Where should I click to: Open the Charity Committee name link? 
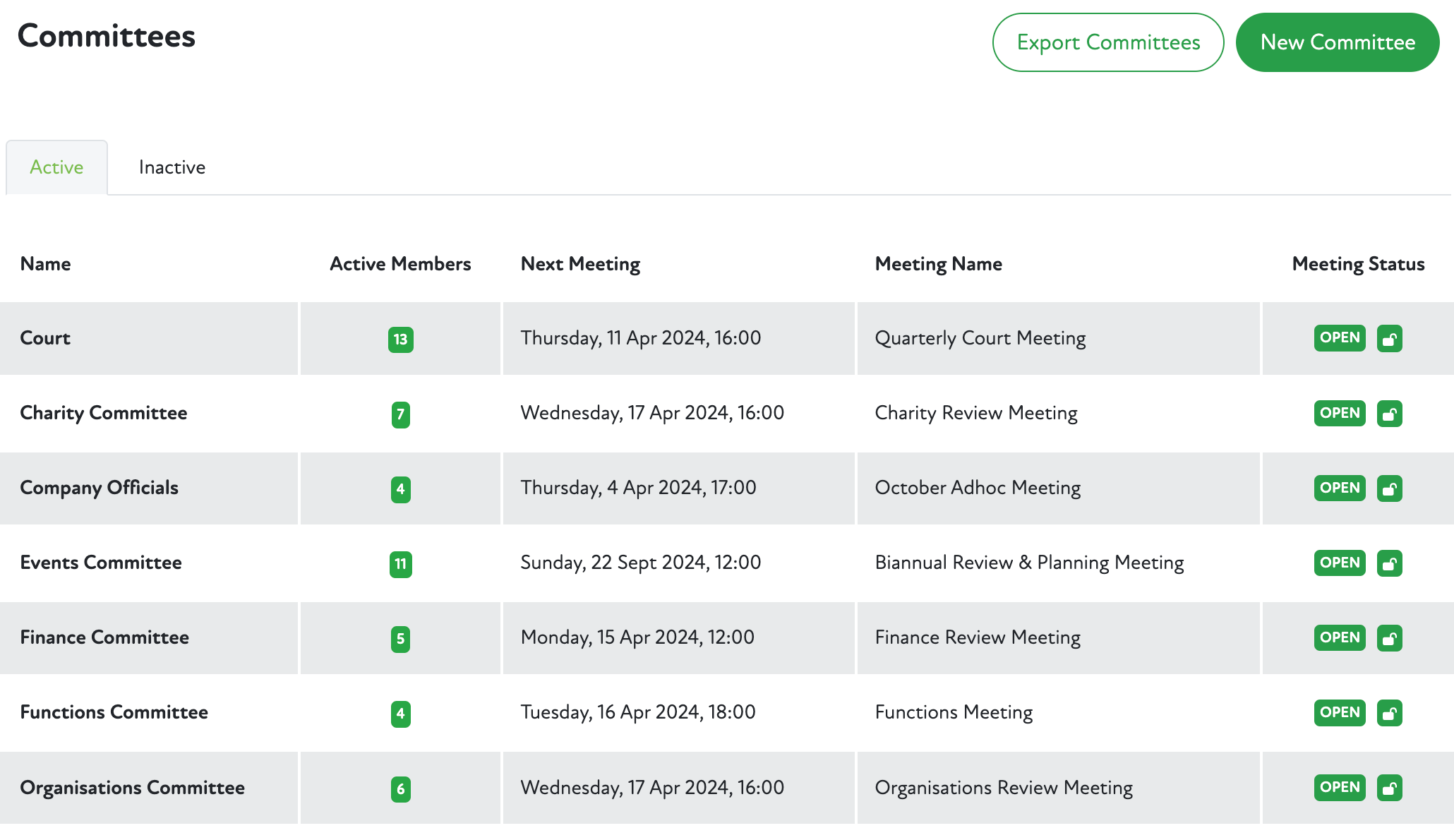click(104, 413)
